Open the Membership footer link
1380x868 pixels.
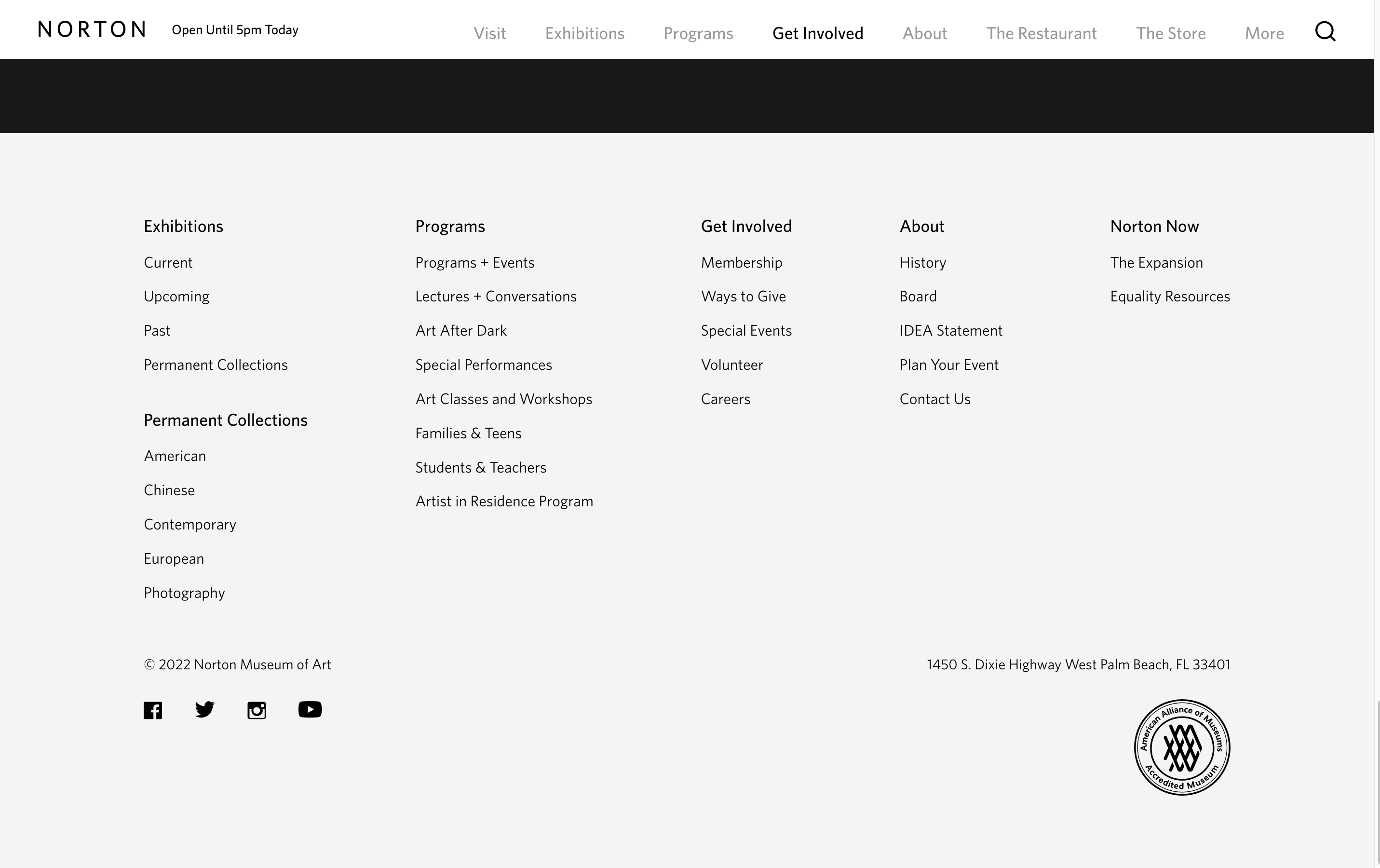[x=741, y=263]
